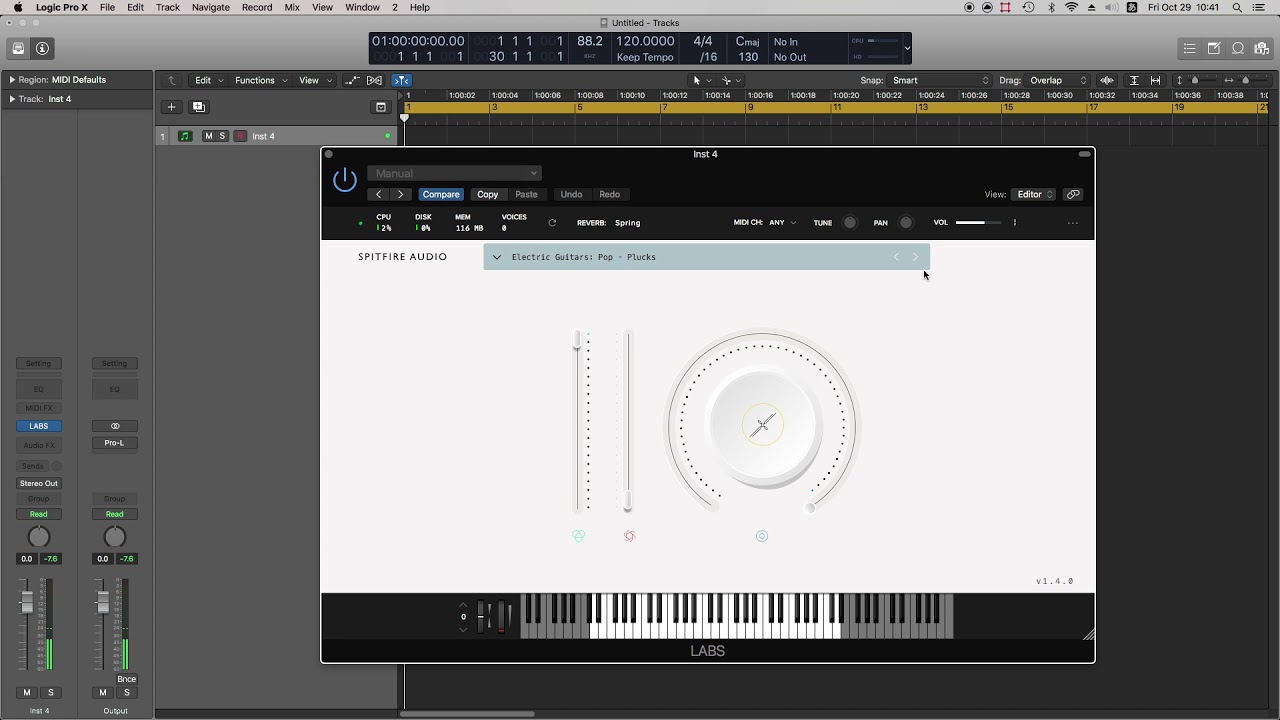Click the duplicate track icon
Screen dimensions: 1280x720
198,107
